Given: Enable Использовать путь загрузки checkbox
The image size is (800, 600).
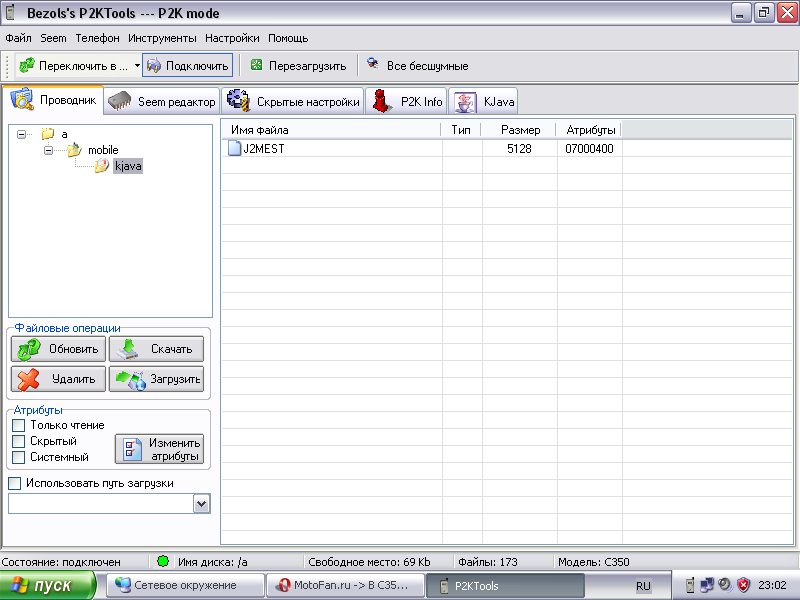Looking at the screenshot, I should [15, 483].
